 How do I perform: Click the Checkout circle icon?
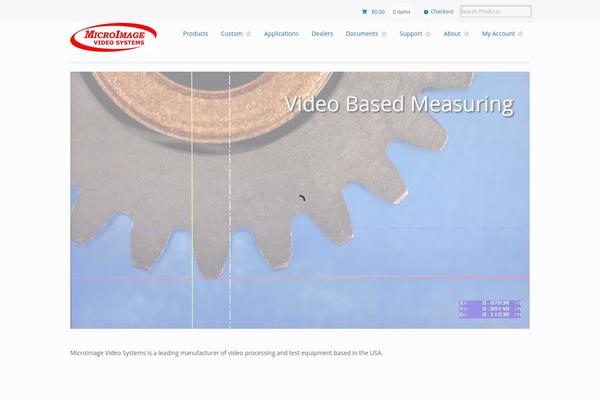[x=426, y=12]
